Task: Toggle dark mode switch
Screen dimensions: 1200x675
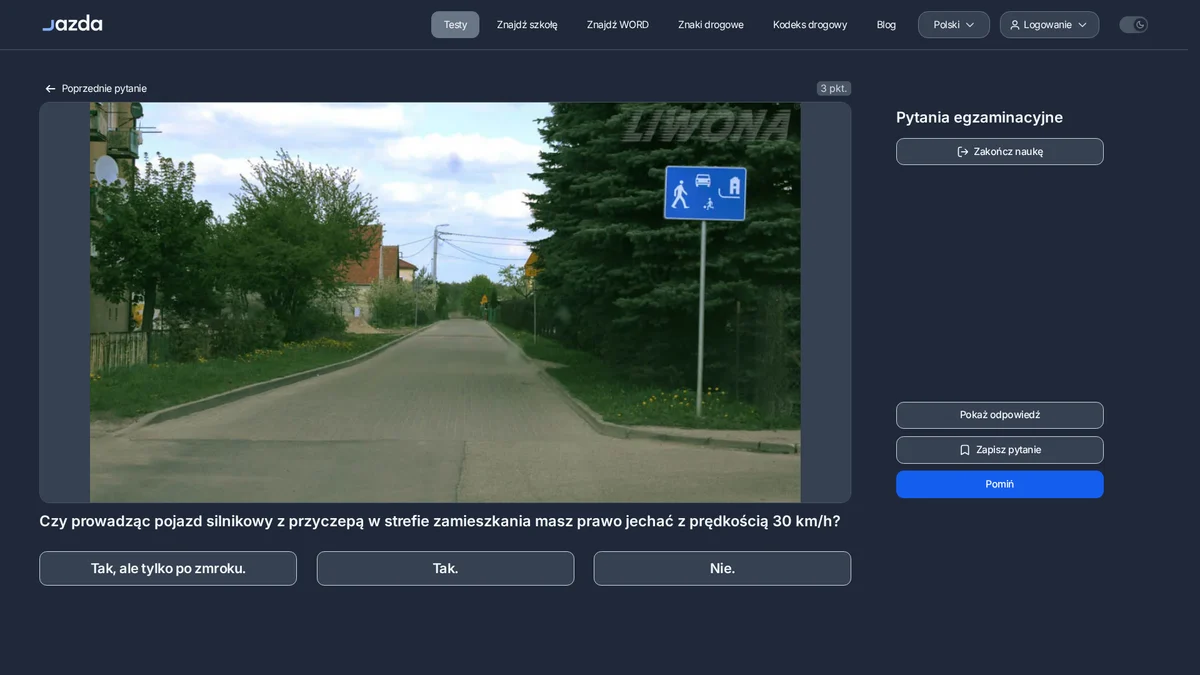Action: tap(1134, 25)
